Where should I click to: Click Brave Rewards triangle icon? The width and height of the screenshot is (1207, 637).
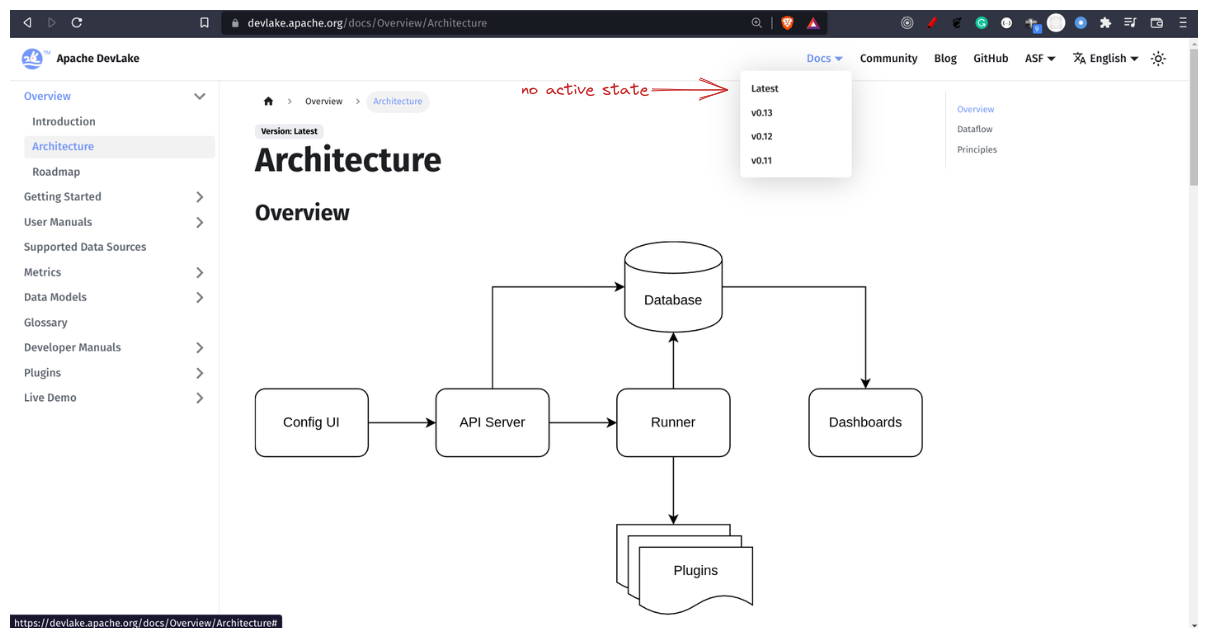[813, 22]
